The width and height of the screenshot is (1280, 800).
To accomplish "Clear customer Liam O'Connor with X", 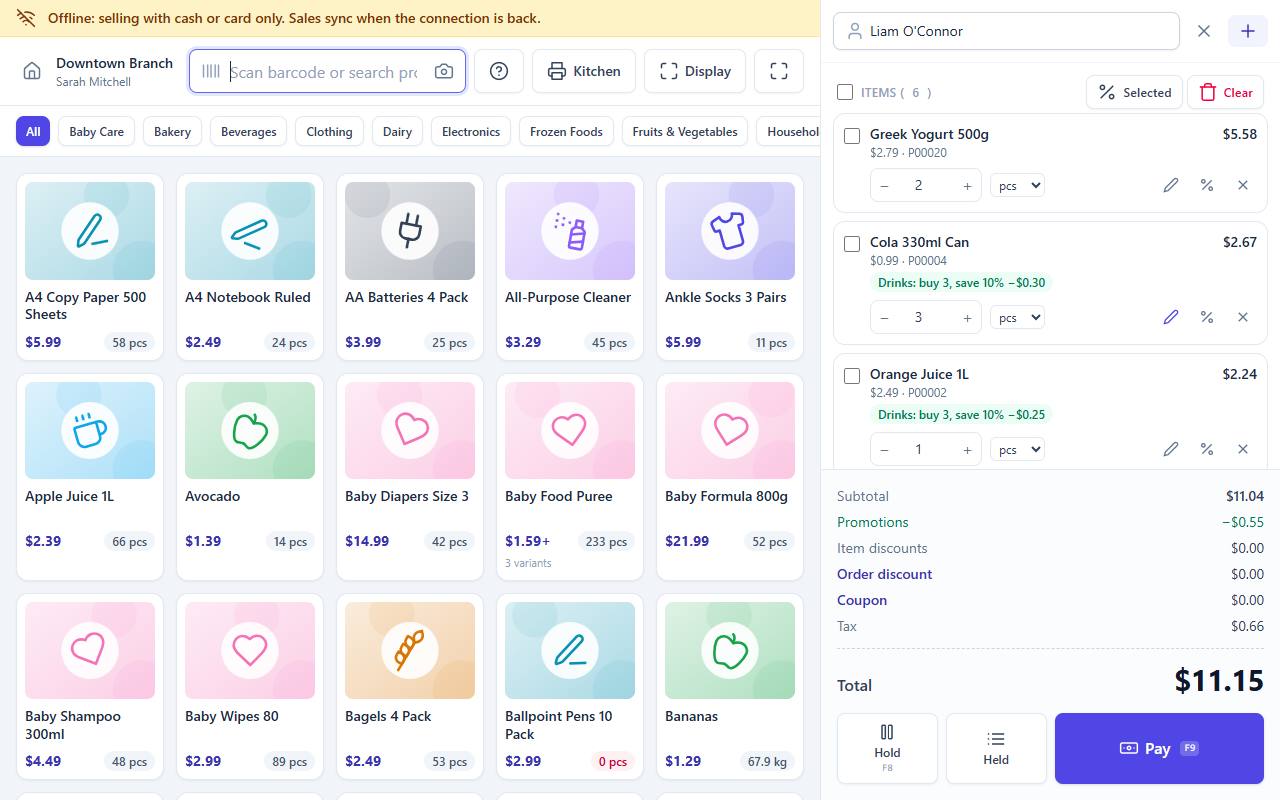I will click(x=1204, y=31).
